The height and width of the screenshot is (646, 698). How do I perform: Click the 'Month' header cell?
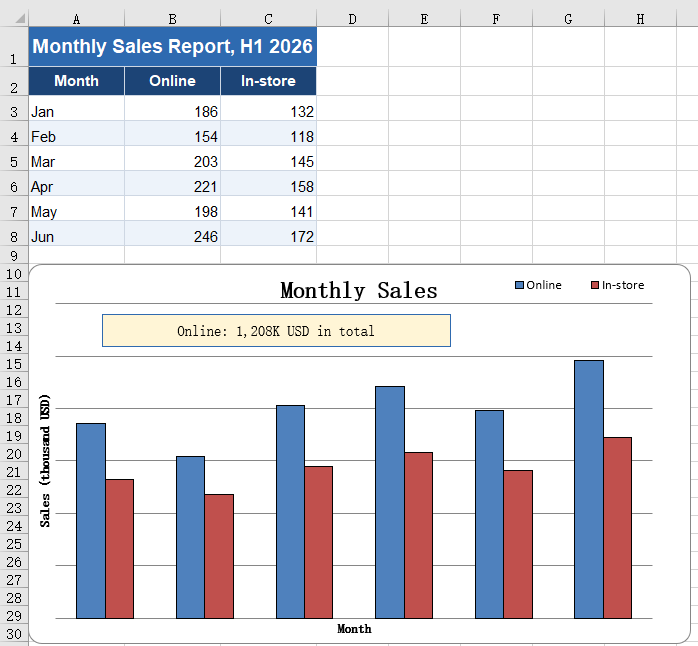[x=77, y=81]
